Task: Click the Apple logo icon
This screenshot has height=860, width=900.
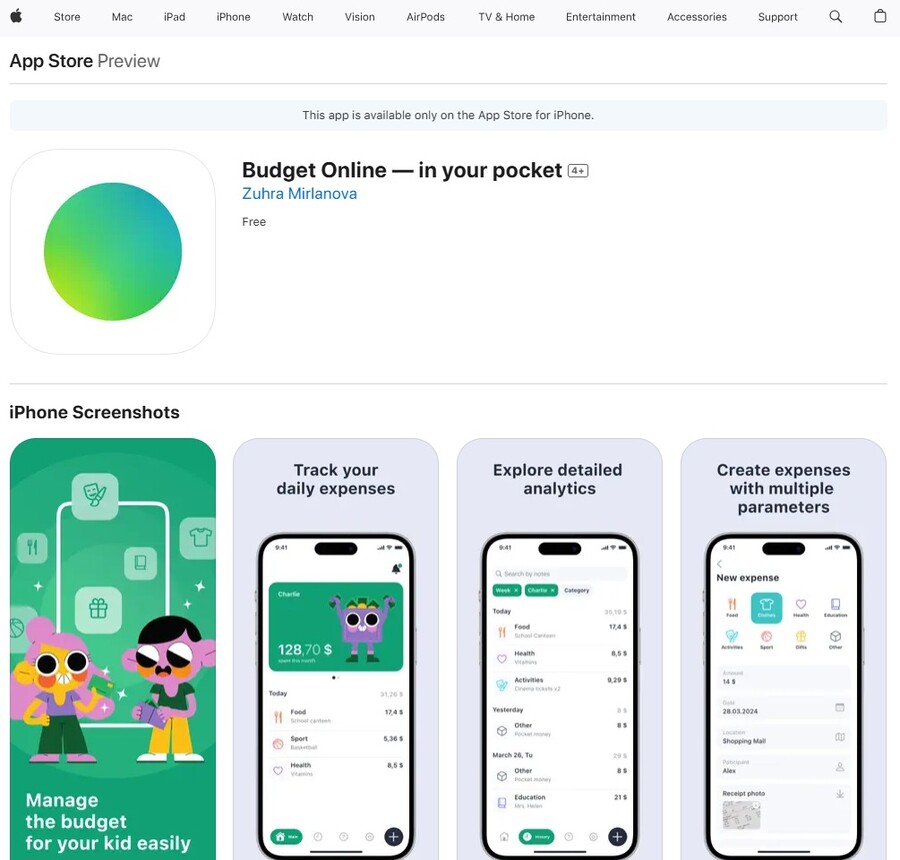Action: (x=16, y=17)
